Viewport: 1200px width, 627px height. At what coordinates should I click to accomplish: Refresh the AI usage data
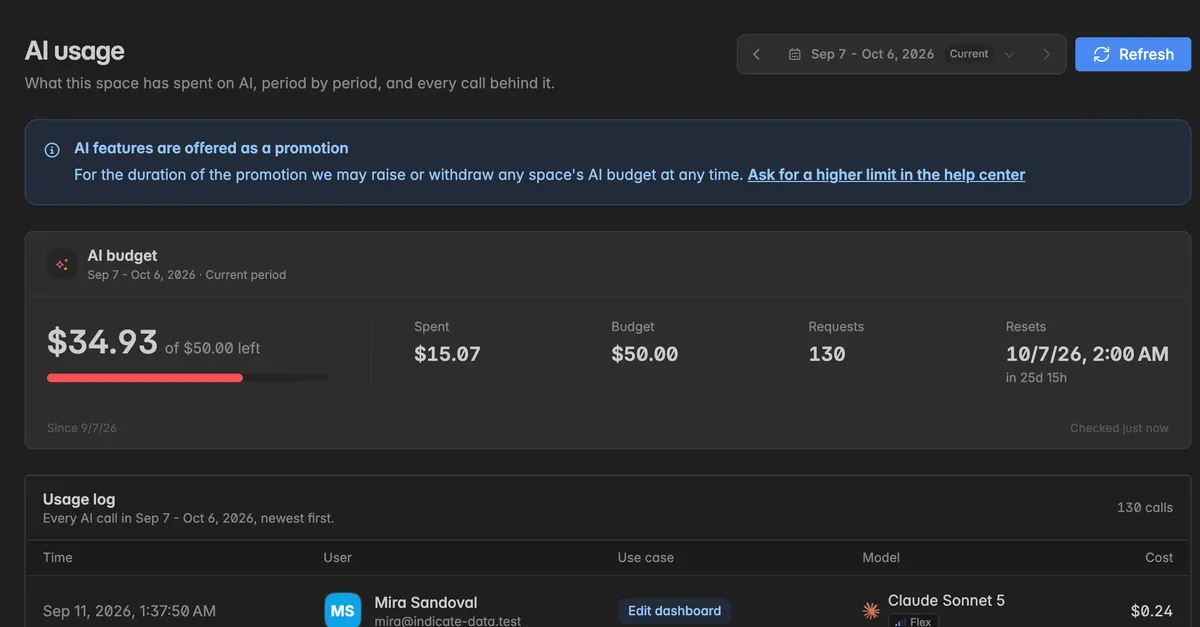click(1133, 54)
